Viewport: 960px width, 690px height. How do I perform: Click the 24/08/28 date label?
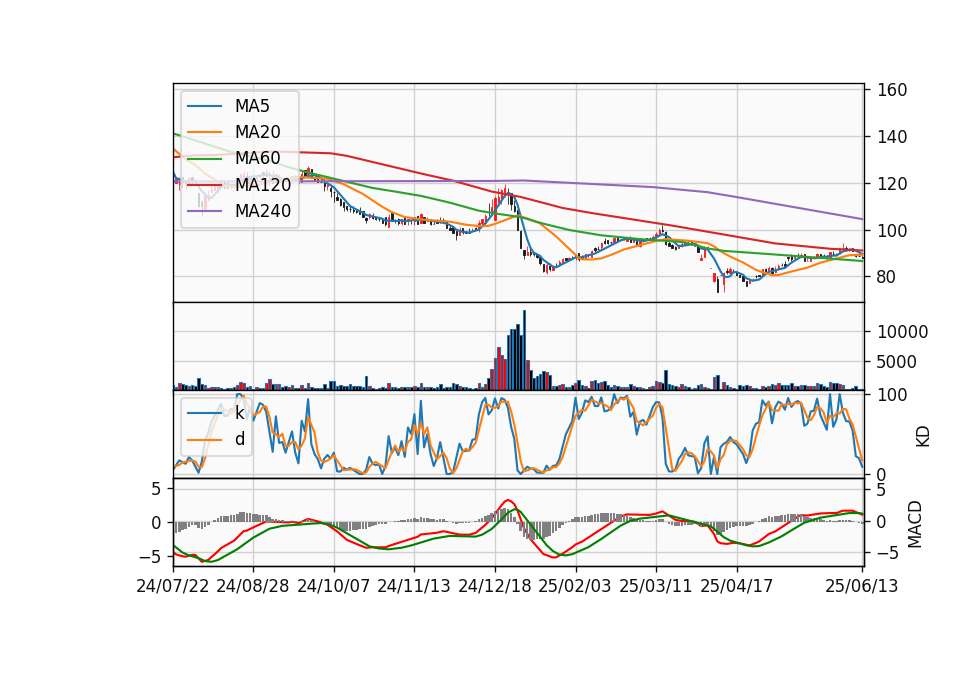[253, 586]
